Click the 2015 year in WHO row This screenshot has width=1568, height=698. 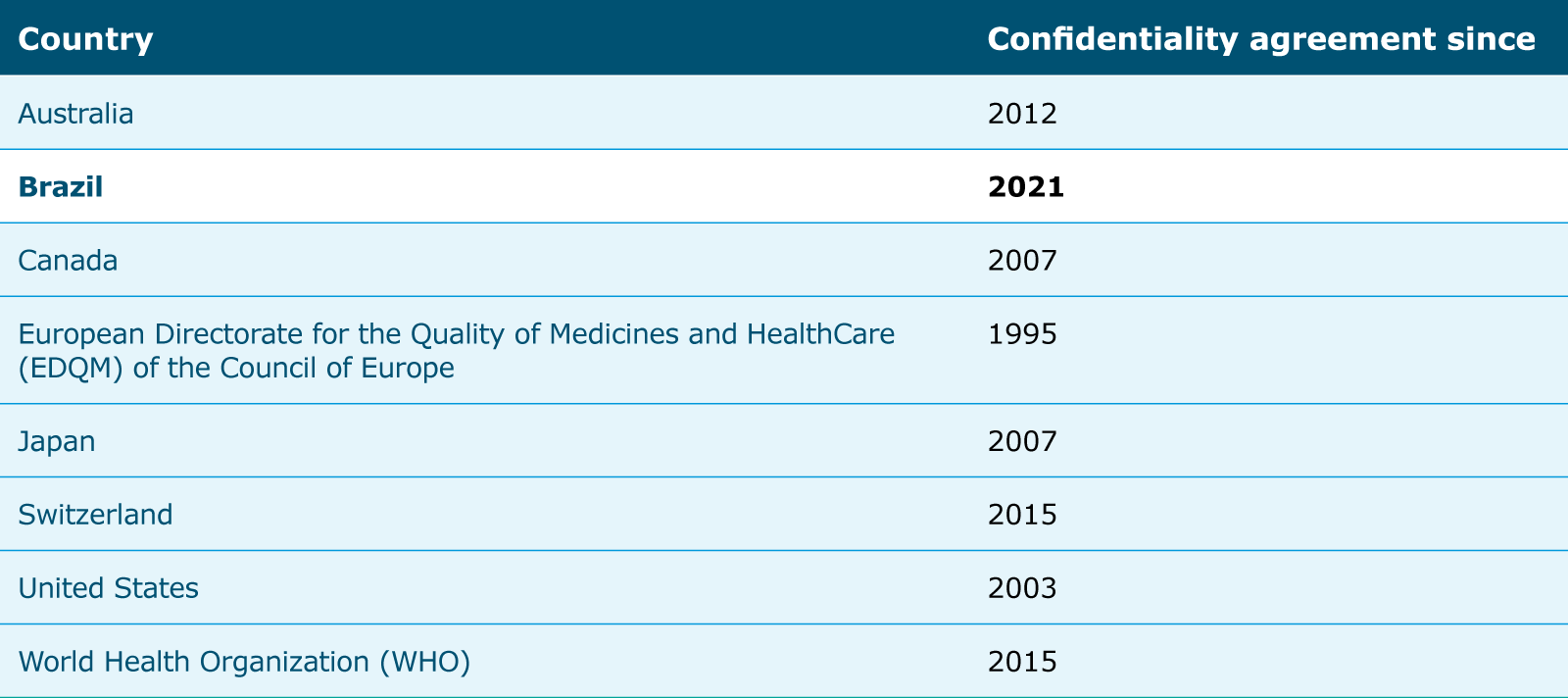click(1022, 662)
